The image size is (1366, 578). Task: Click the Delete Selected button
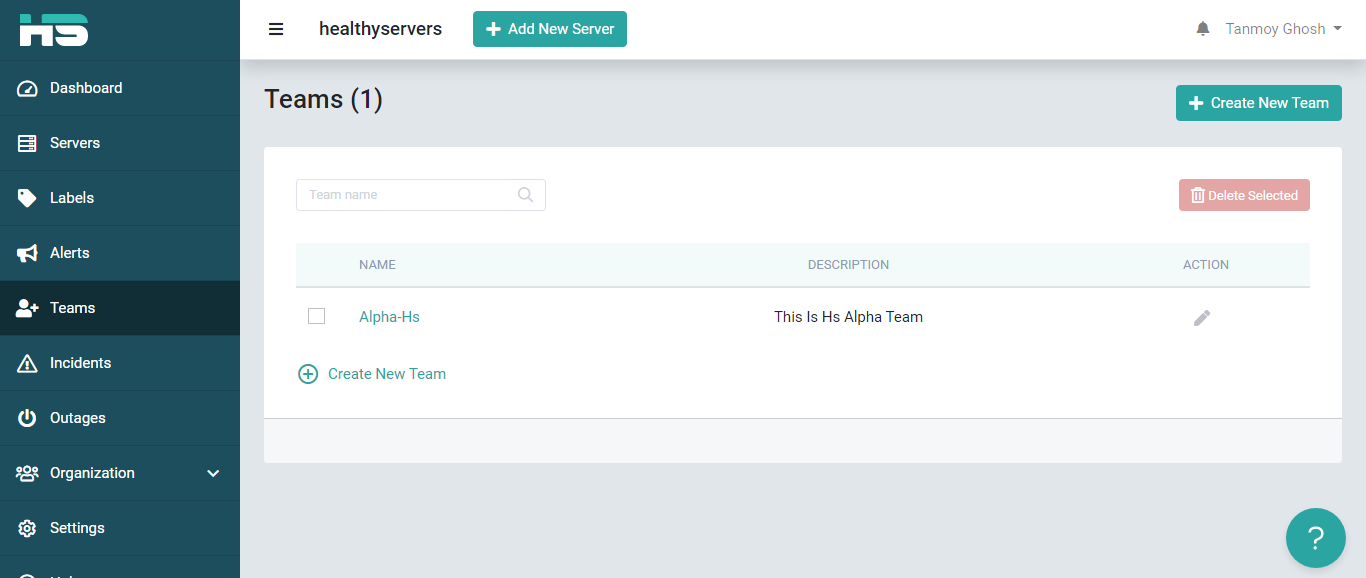click(x=1243, y=195)
